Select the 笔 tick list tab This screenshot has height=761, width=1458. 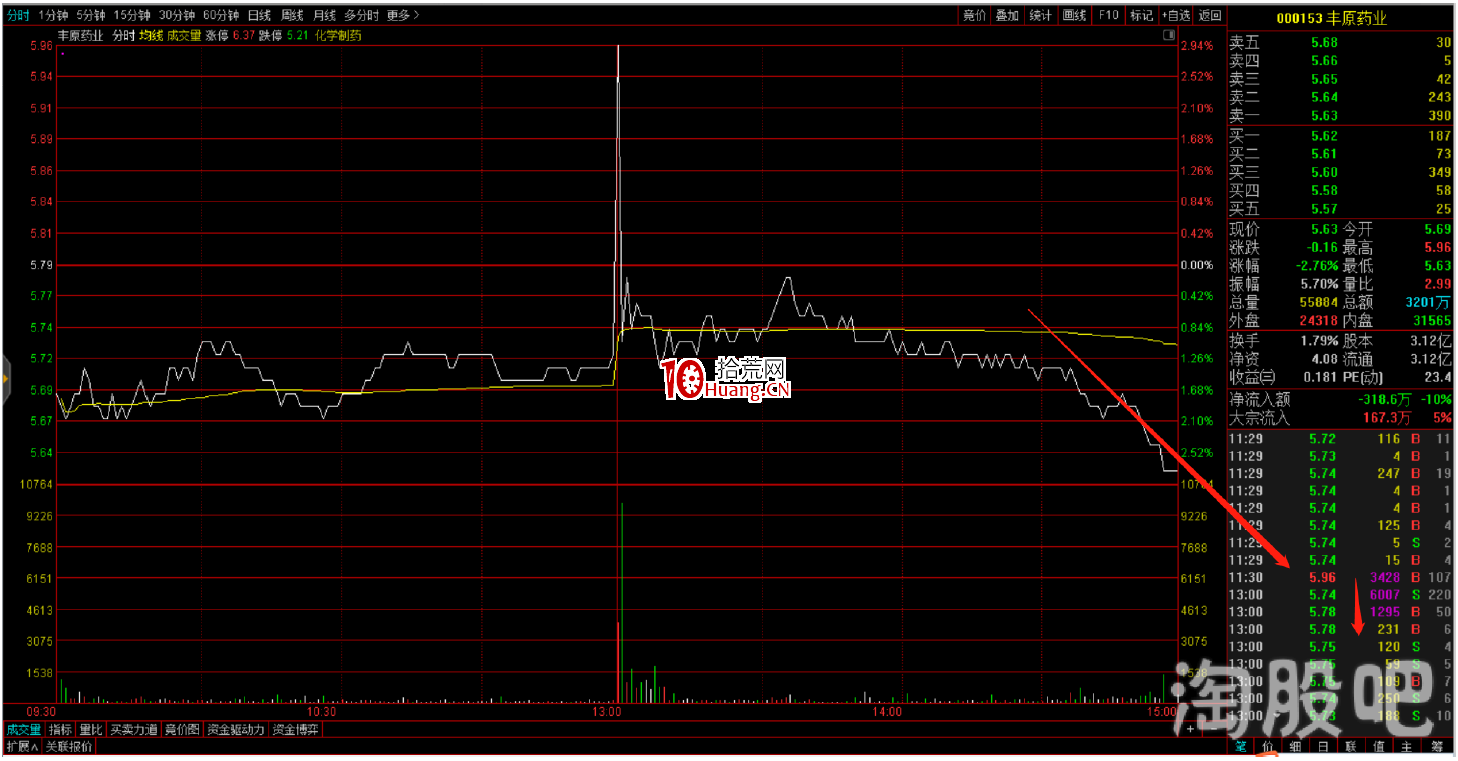click(x=1240, y=746)
